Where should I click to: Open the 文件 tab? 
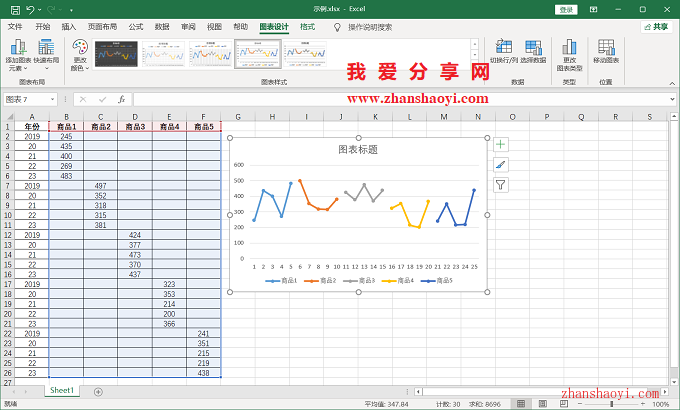[15, 27]
